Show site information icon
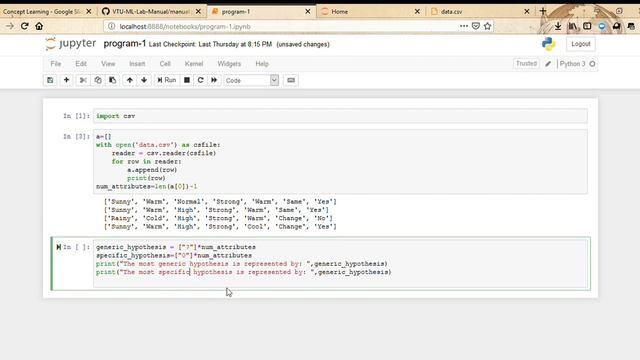 click(x=111, y=26)
